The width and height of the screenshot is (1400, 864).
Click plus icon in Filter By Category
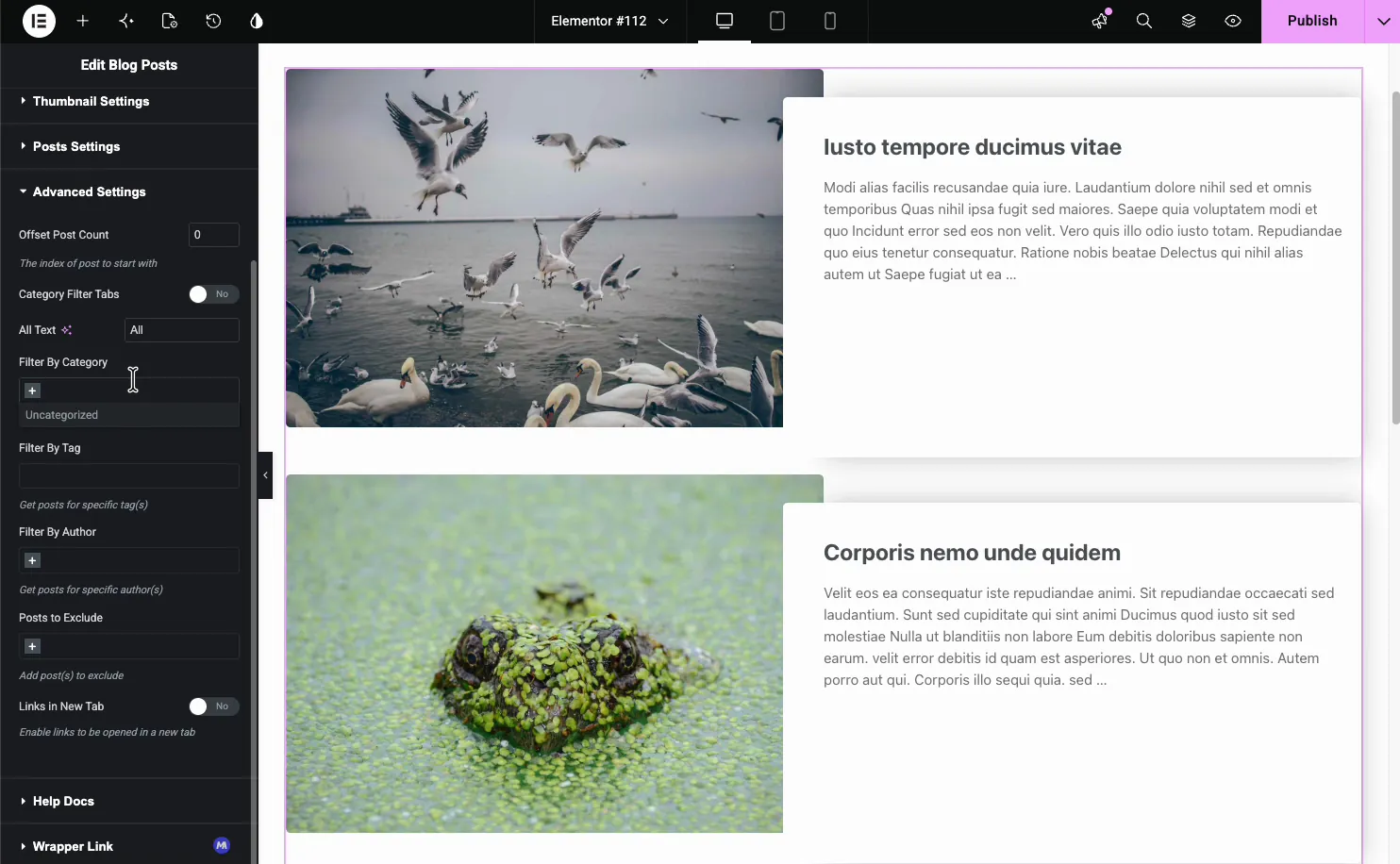coord(32,390)
